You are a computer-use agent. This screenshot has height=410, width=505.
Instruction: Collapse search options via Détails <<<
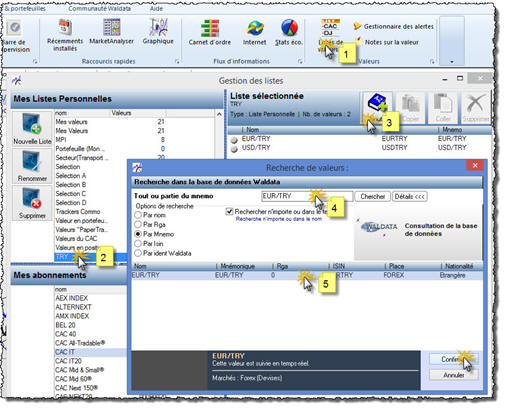coord(410,196)
